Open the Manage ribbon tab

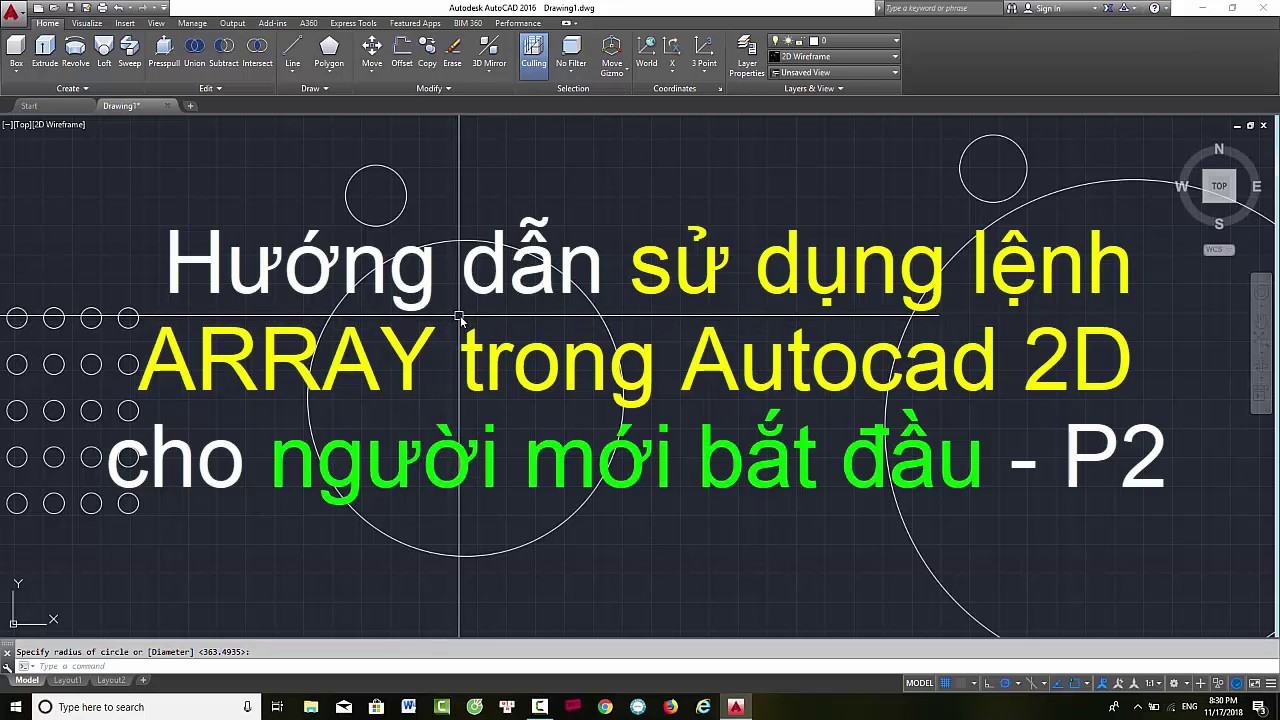(x=192, y=23)
